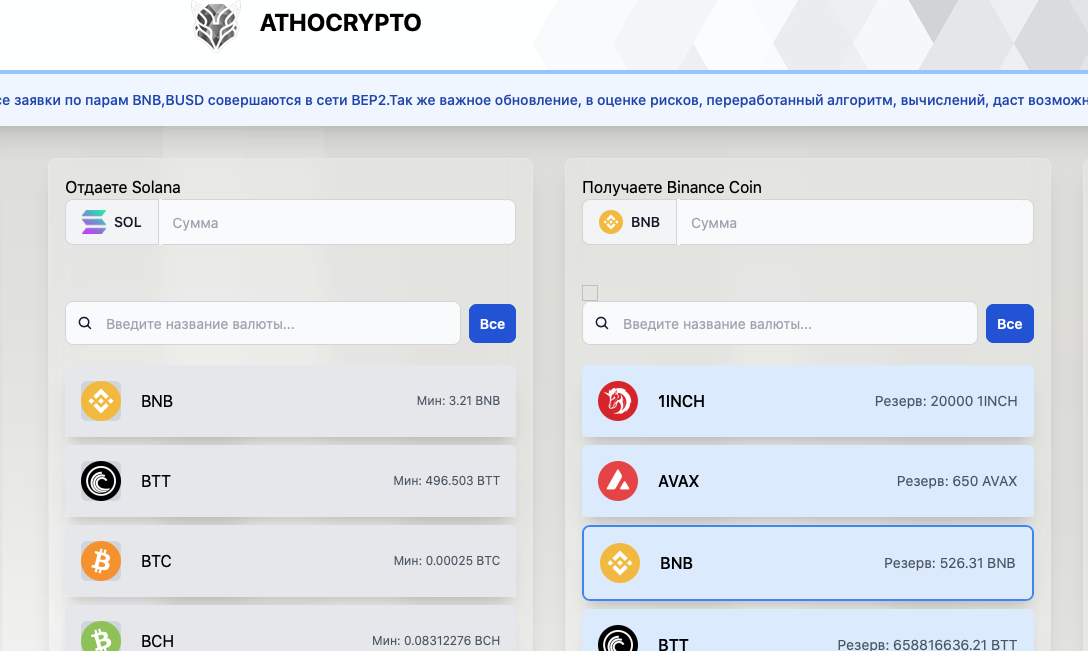Click the AVAX label in the receive list
Screen dimensions: 1088x651
(679, 481)
